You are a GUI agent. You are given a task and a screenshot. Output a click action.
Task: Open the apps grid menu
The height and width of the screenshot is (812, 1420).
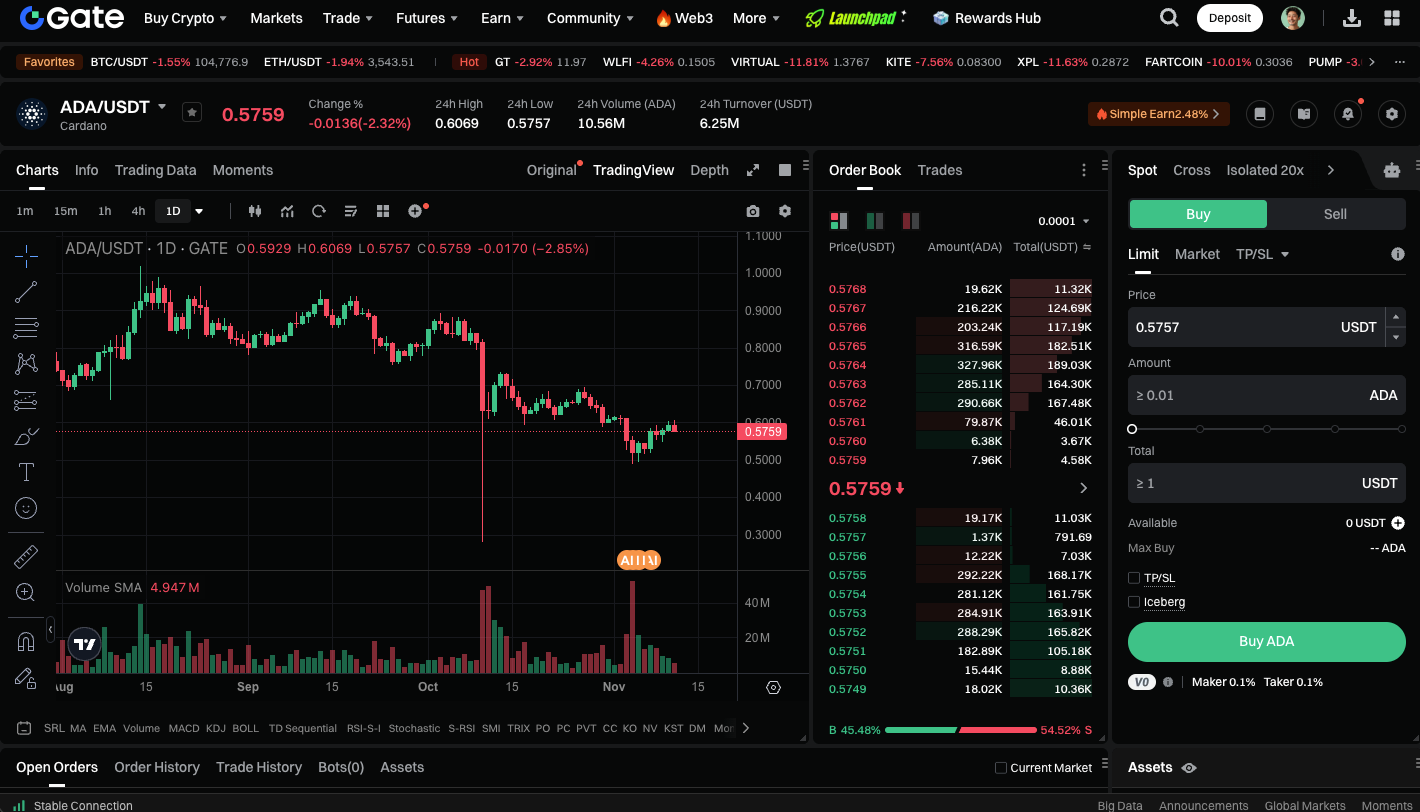coord(1392,18)
